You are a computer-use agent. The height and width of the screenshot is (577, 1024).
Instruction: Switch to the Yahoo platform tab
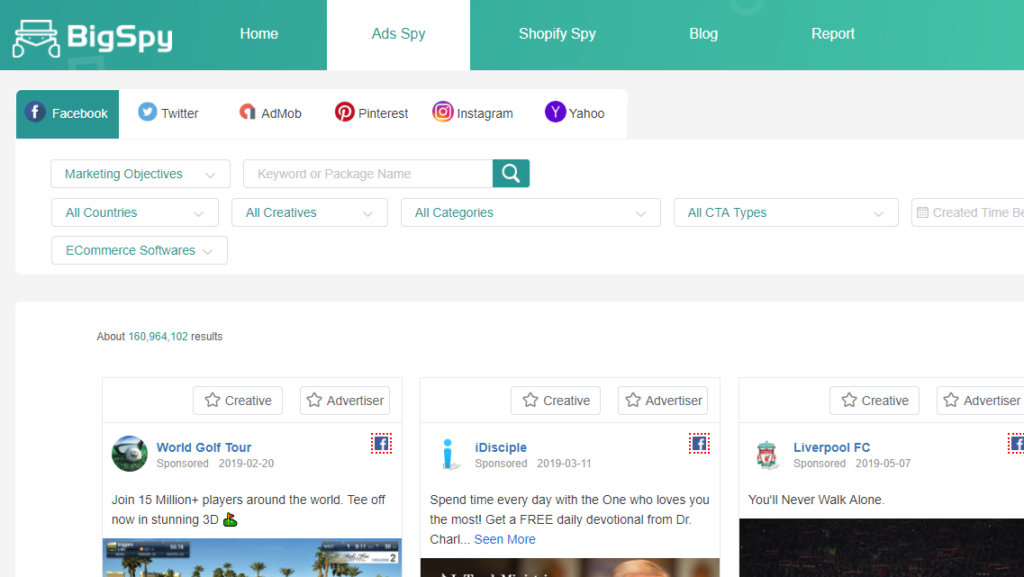click(575, 114)
